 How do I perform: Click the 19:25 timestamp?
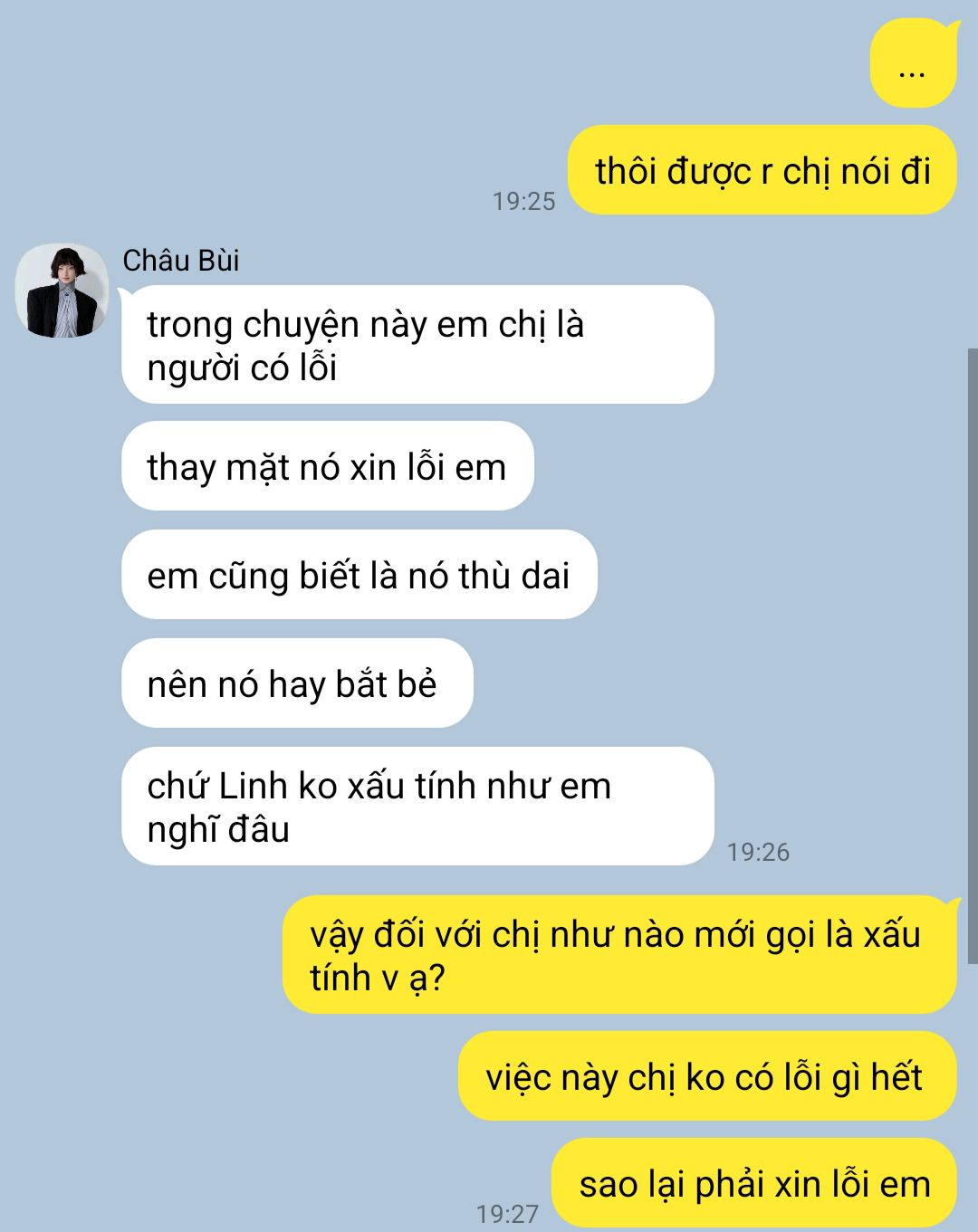(x=523, y=201)
